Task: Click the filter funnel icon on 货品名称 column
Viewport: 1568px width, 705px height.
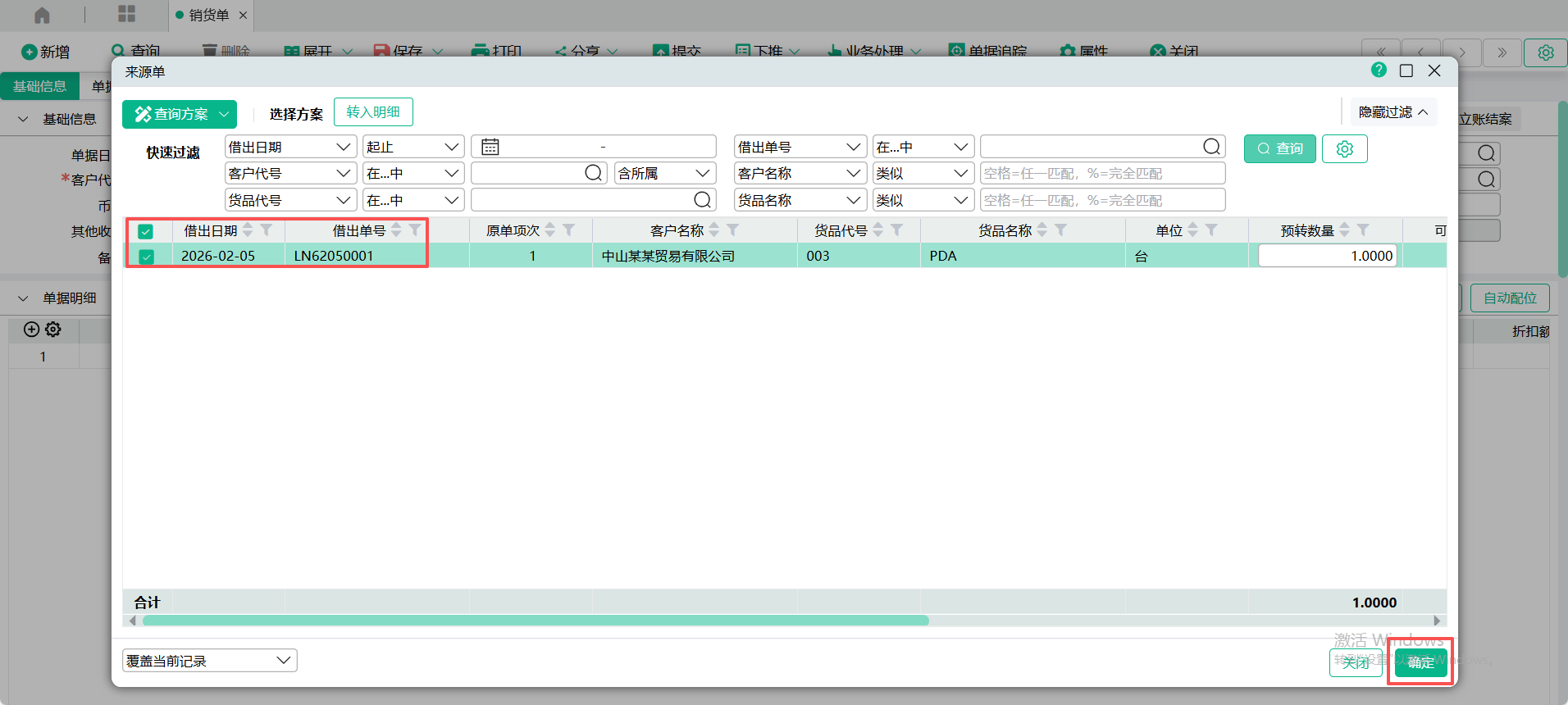Action: pos(1061,230)
